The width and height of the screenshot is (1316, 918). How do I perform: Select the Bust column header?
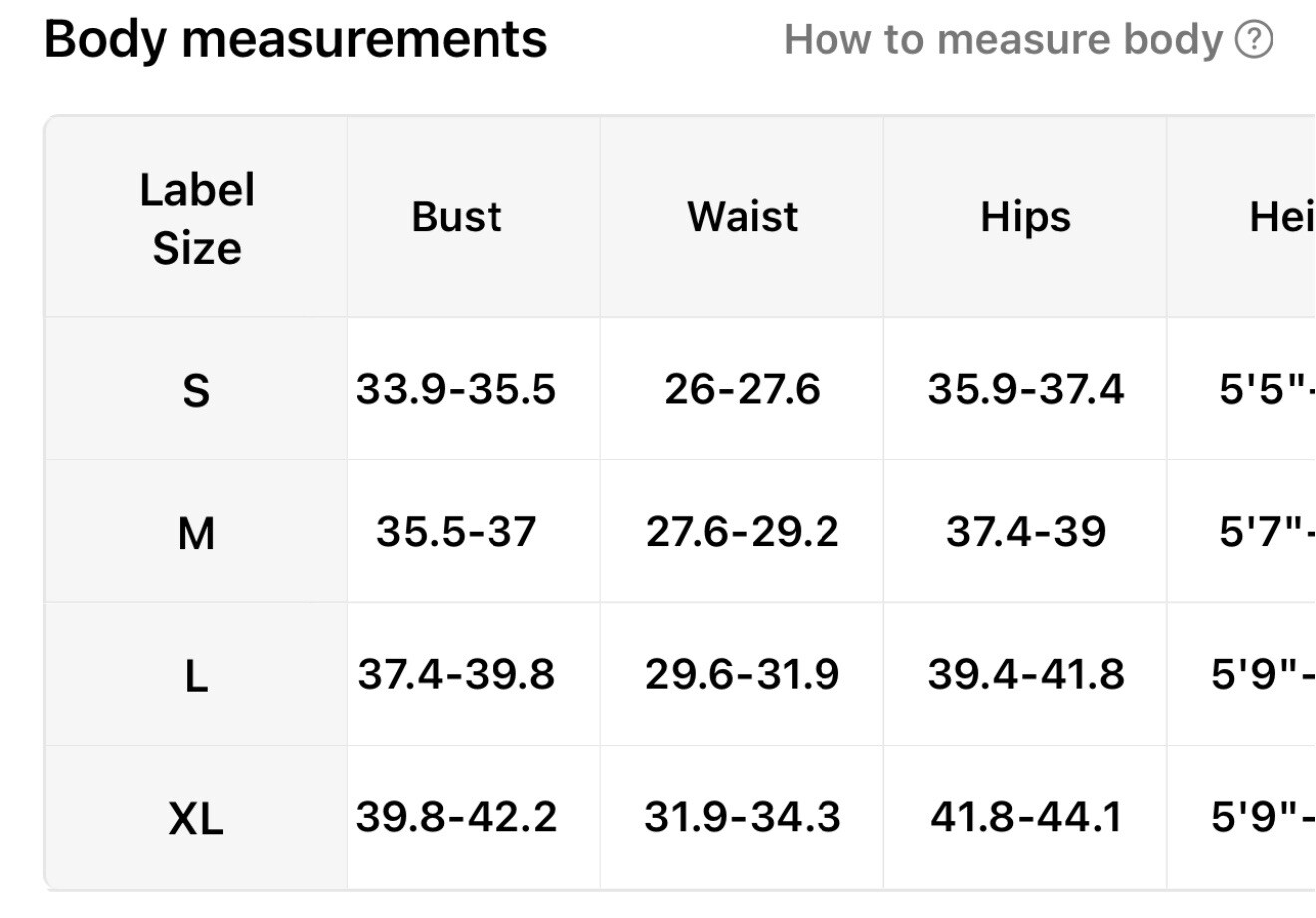[x=457, y=216]
